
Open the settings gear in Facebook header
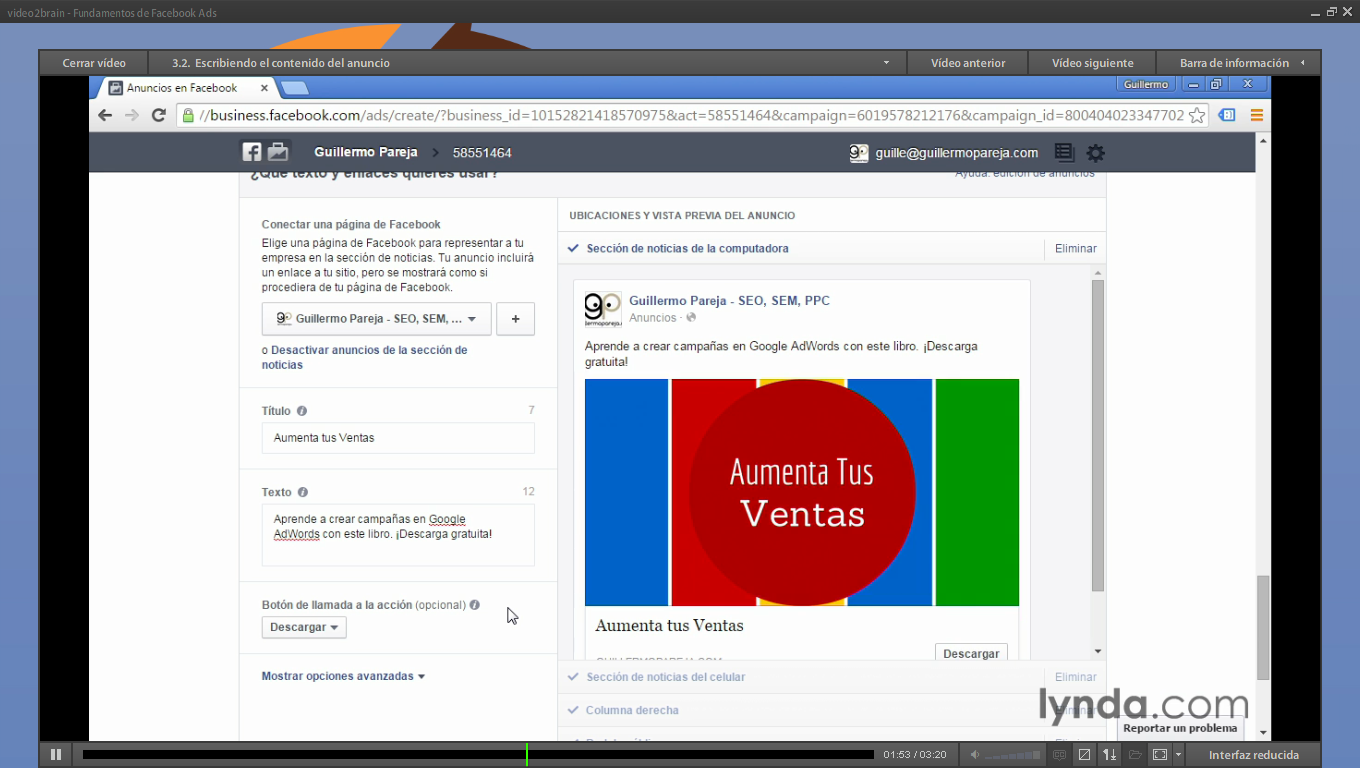point(1096,153)
